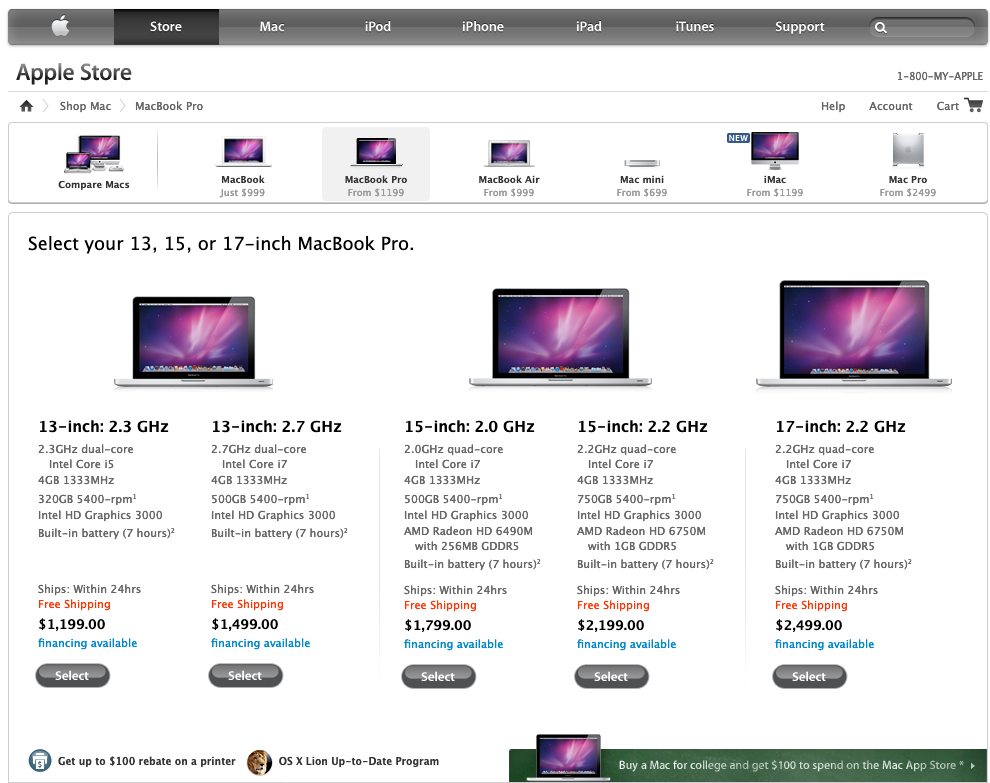Click the Apple logo in navigation bar

61,27
